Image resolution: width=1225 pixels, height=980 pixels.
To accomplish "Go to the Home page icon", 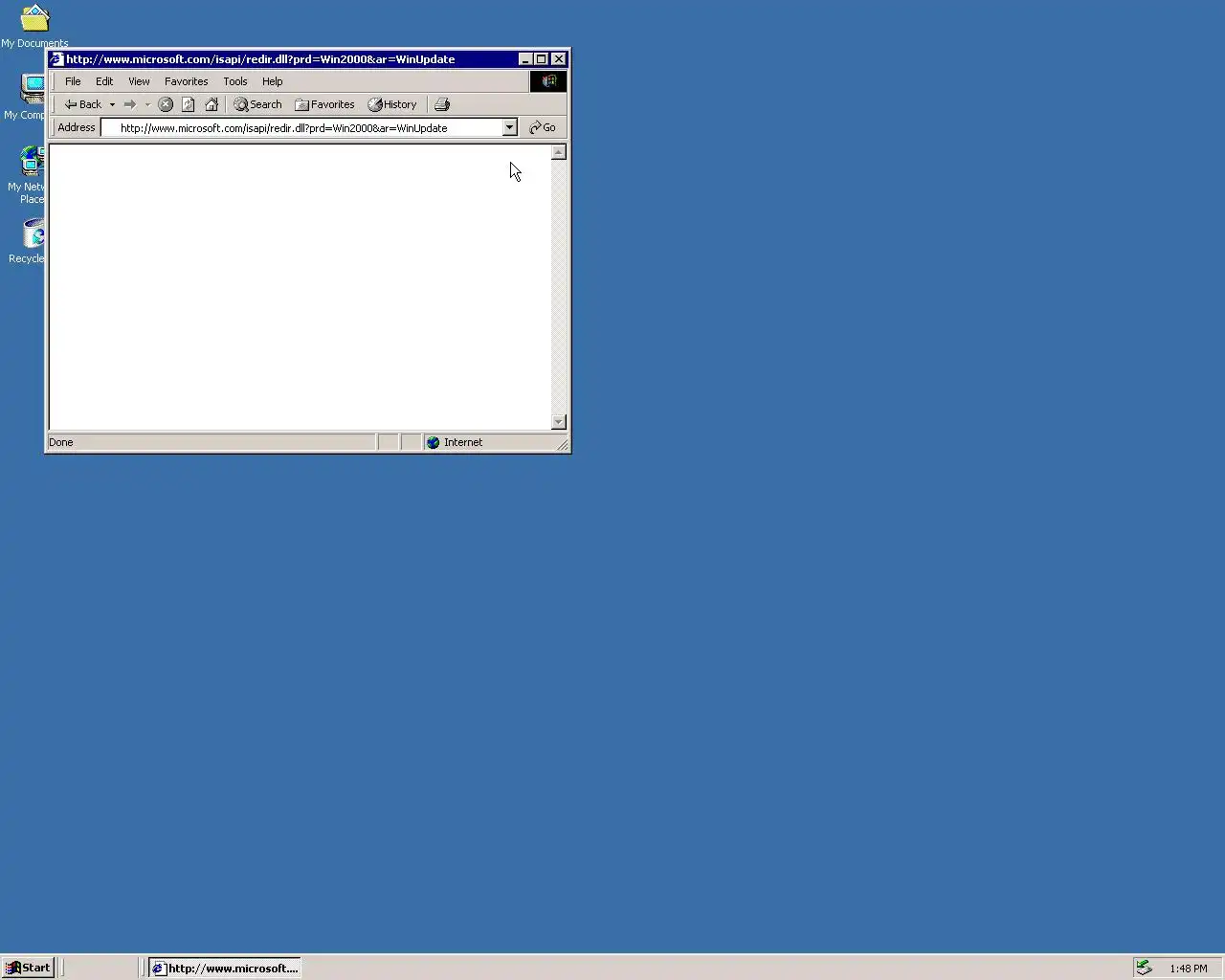I will (212, 104).
